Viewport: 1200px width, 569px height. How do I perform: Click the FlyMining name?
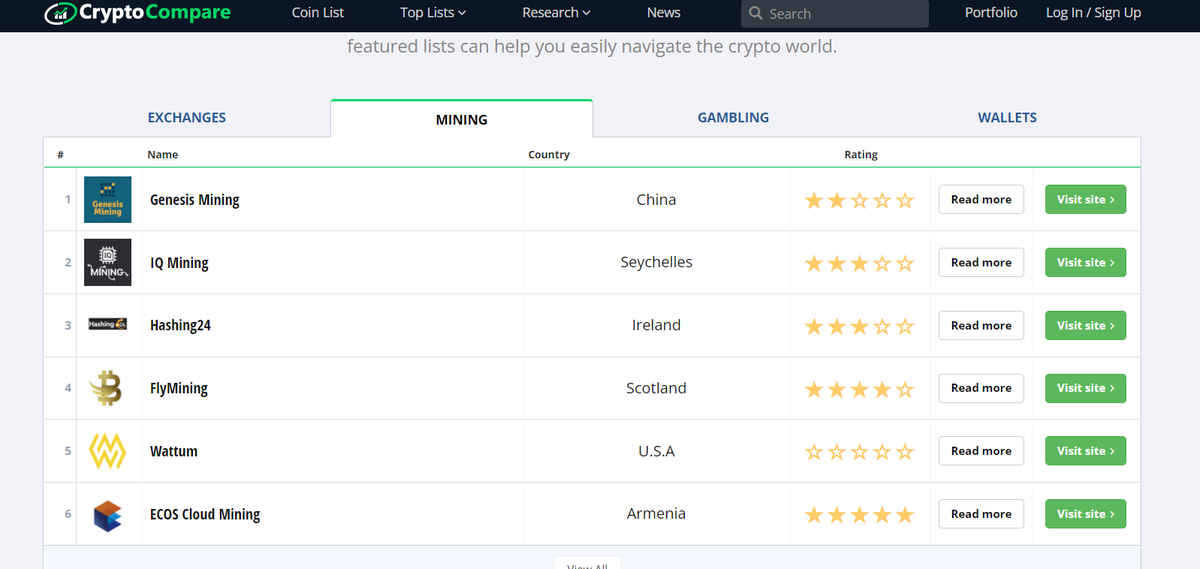(179, 388)
